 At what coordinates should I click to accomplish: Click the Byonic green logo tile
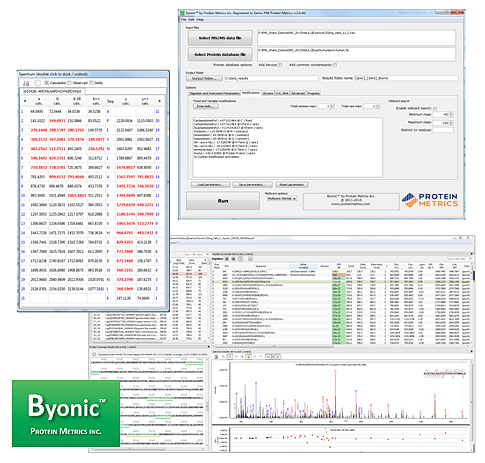coord(66,413)
